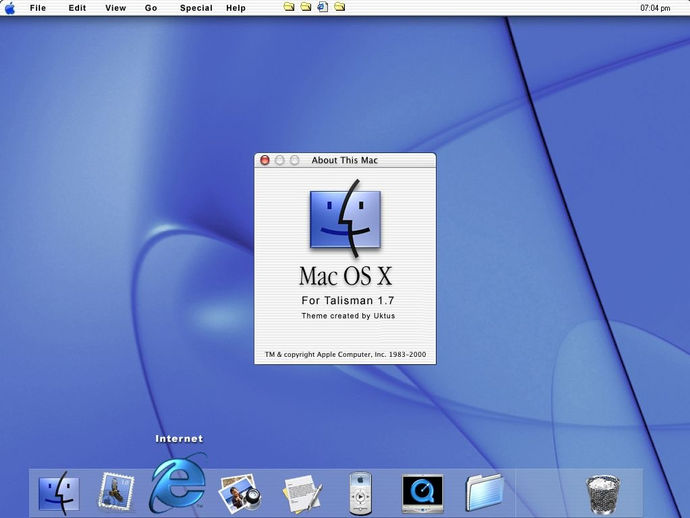Image resolution: width=690 pixels, height=518 pixels.
Task: Open the File menu
Action: coord(38,8)
